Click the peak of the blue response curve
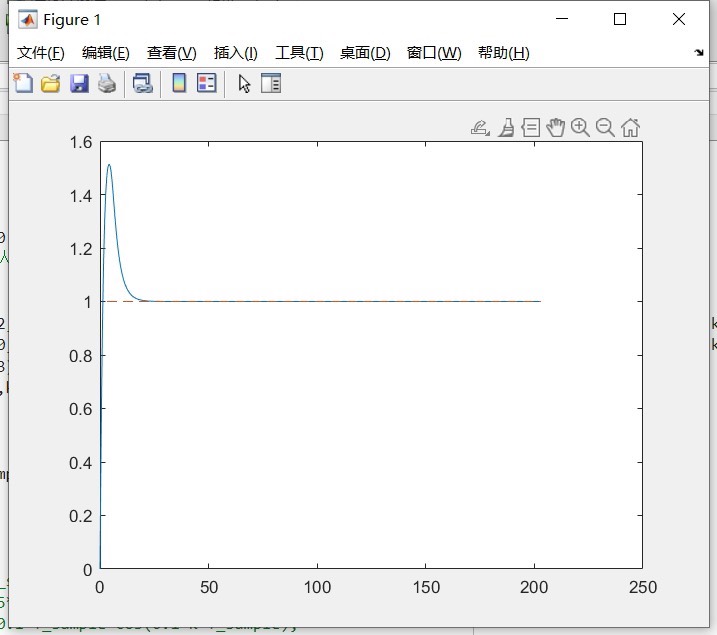The image size is (717, 635). (109, 165)
